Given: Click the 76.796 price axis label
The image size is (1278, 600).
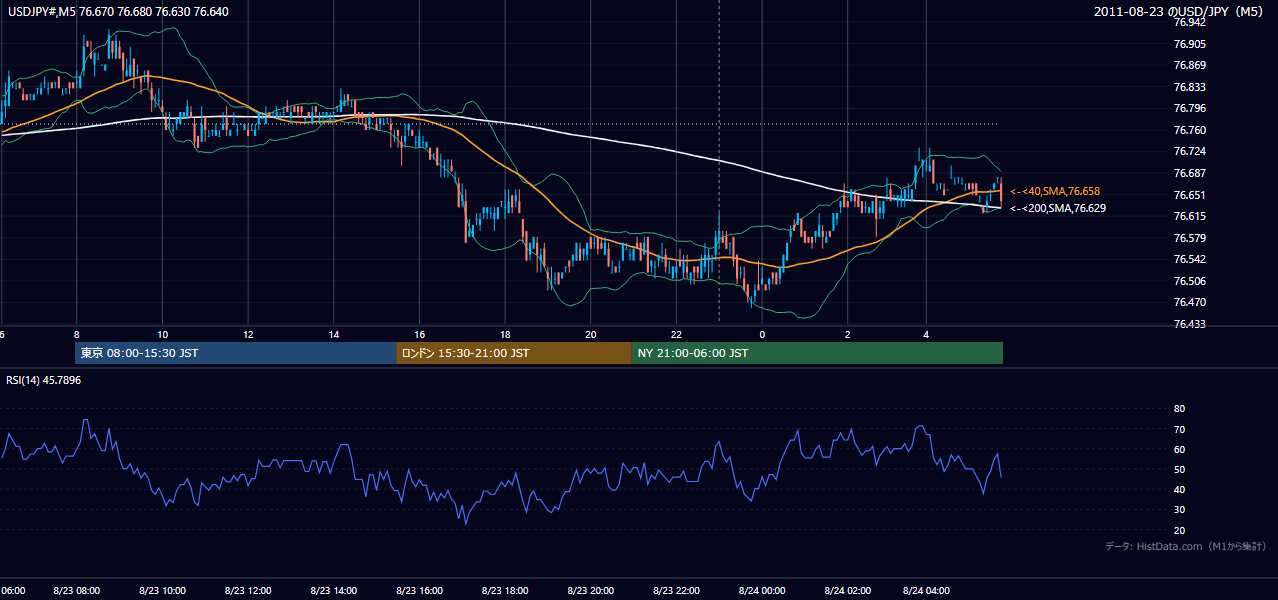Looking at the screenshot, I should click(x=1190, y=108).
